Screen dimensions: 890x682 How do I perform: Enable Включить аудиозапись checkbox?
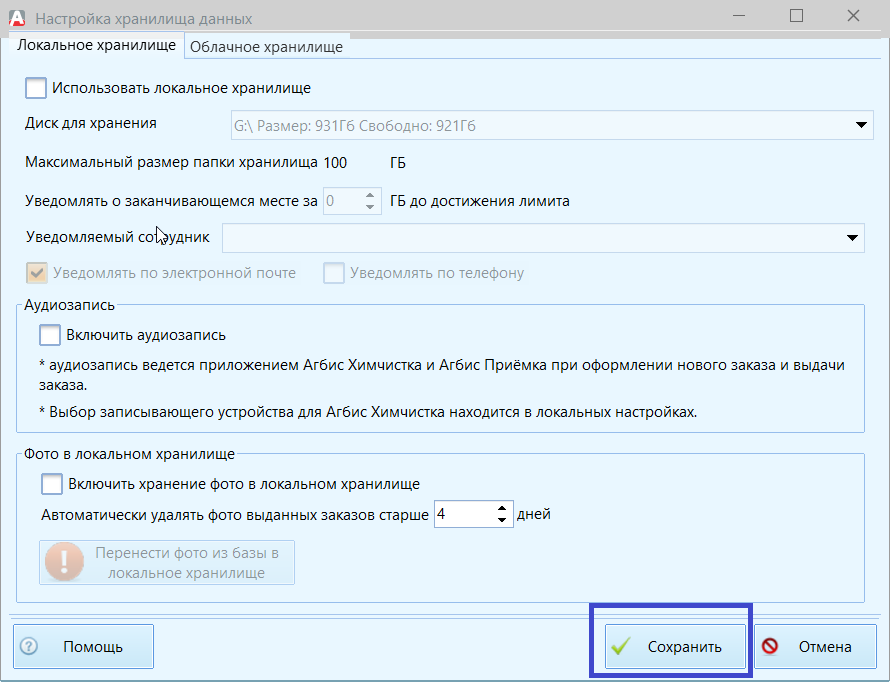[50, 335]
